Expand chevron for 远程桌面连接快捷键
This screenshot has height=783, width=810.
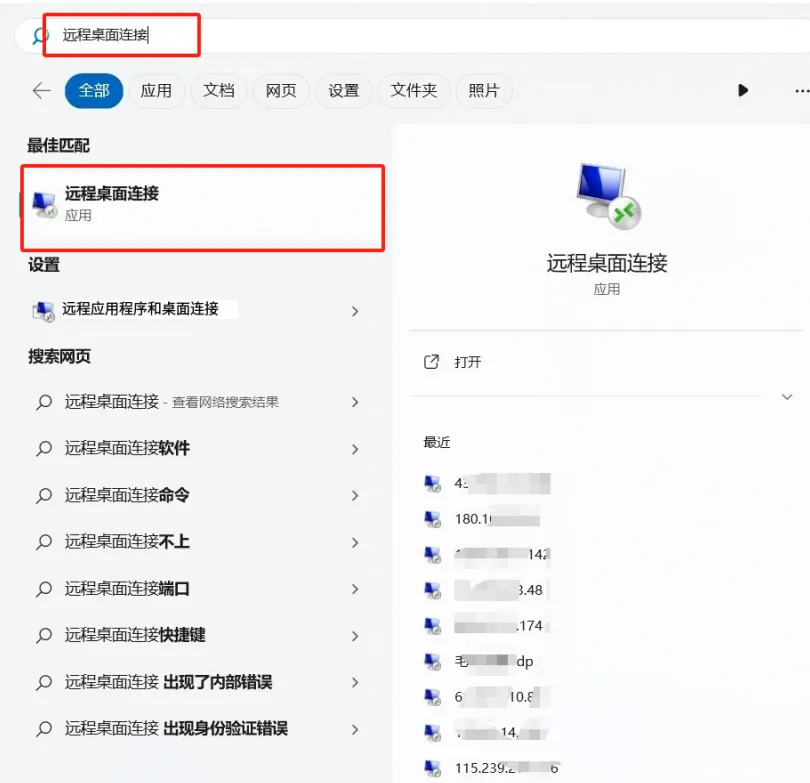(355, 636)
